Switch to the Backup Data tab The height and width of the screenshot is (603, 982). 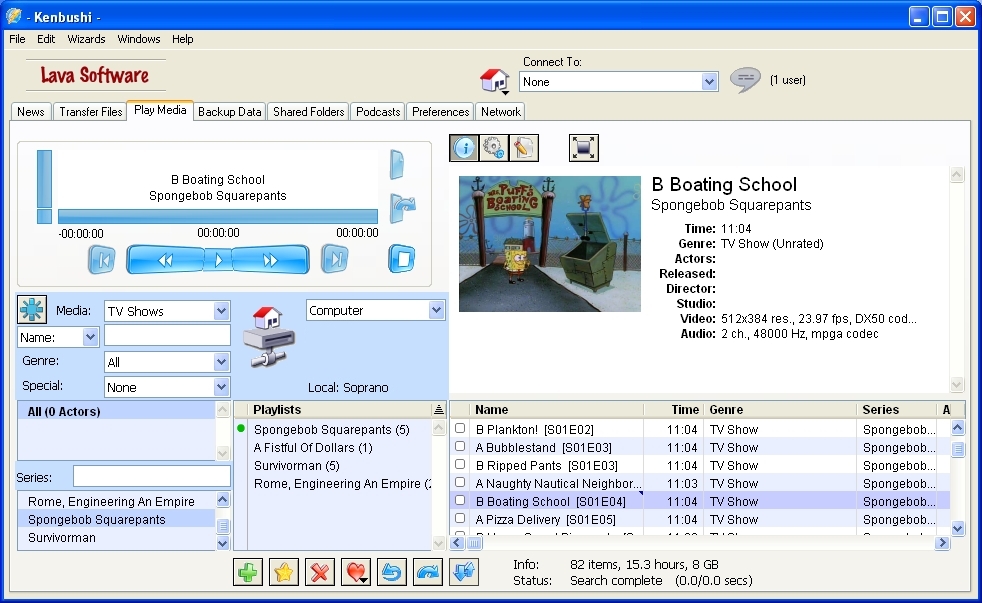click(x=230, y=111)
